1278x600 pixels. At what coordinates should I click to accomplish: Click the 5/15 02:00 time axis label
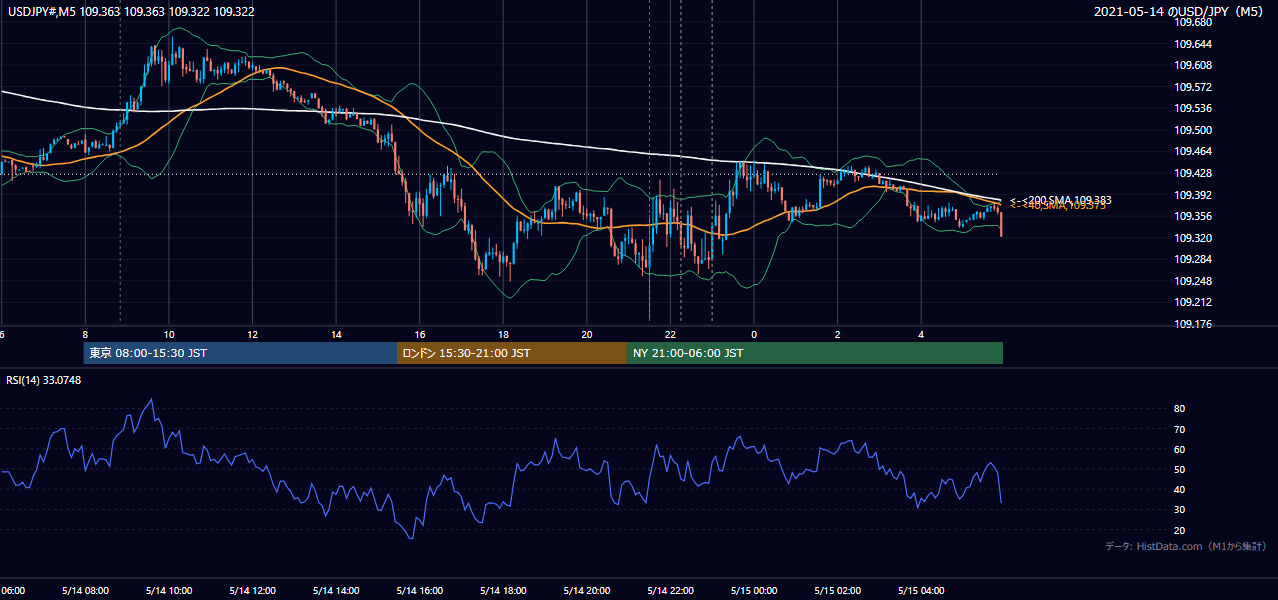pos(838,590)
